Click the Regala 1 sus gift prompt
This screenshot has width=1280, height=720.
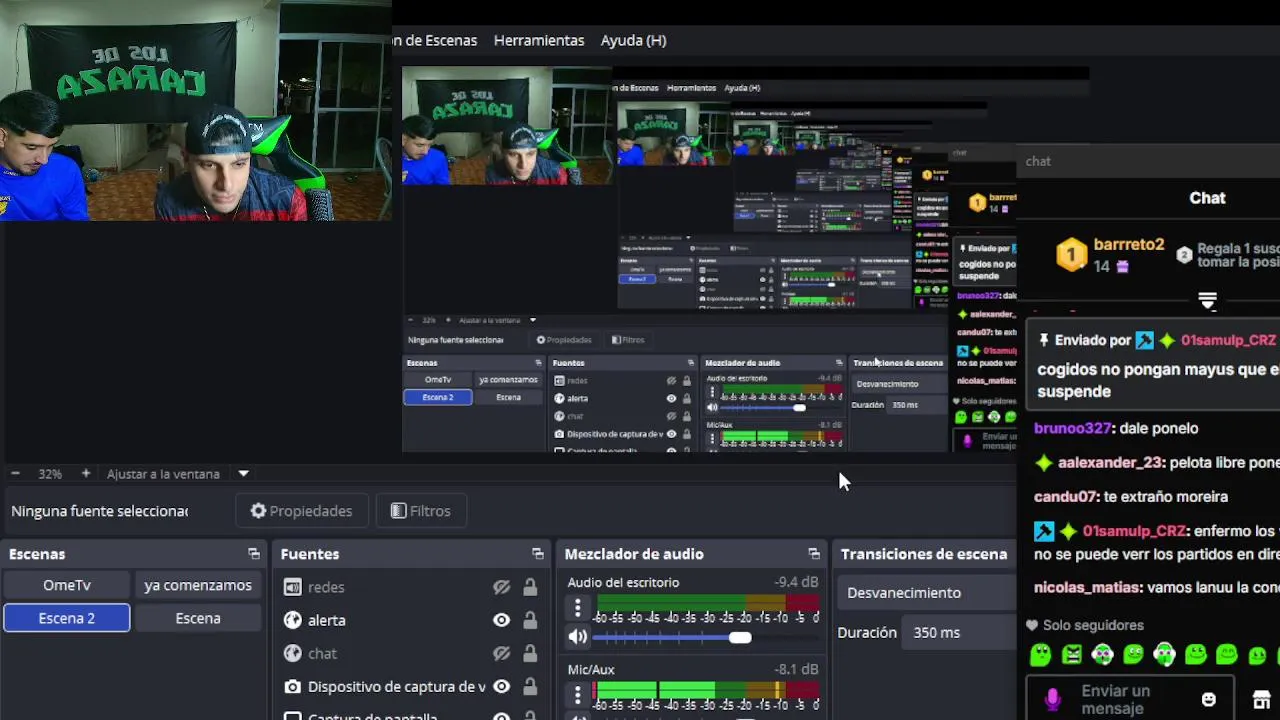[1239, 255]
